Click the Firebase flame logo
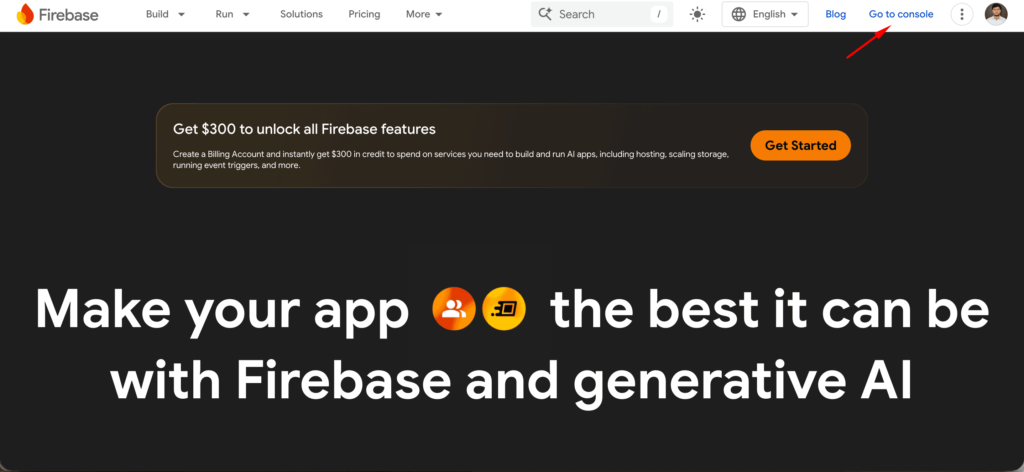Screen dimensions: 1024x472 [x=25, y=14]
